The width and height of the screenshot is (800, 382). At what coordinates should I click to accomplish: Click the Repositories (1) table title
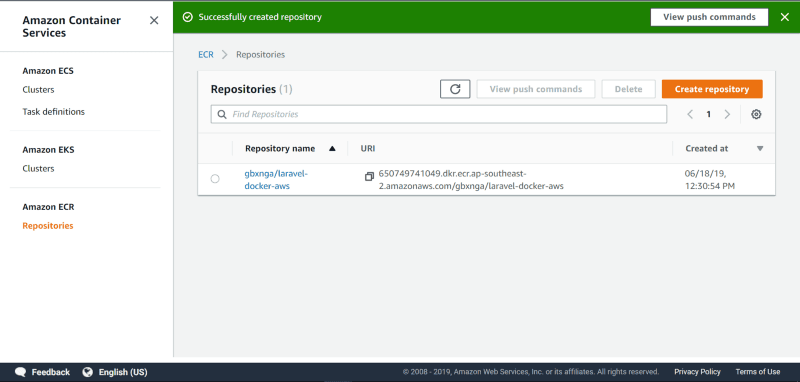point(252,89)
